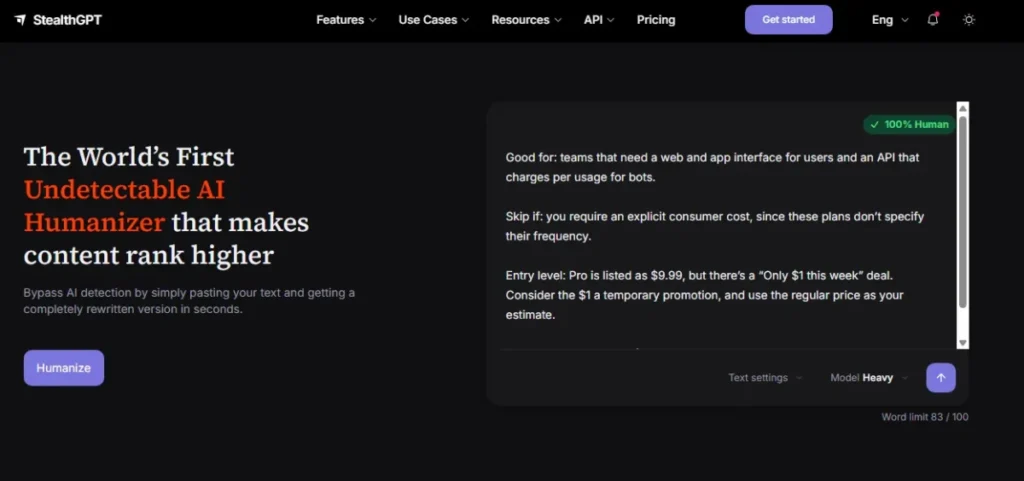Toggle light mode with sun icon
Viewport: 1024px width, 481px height.
(x=968, y=20)
